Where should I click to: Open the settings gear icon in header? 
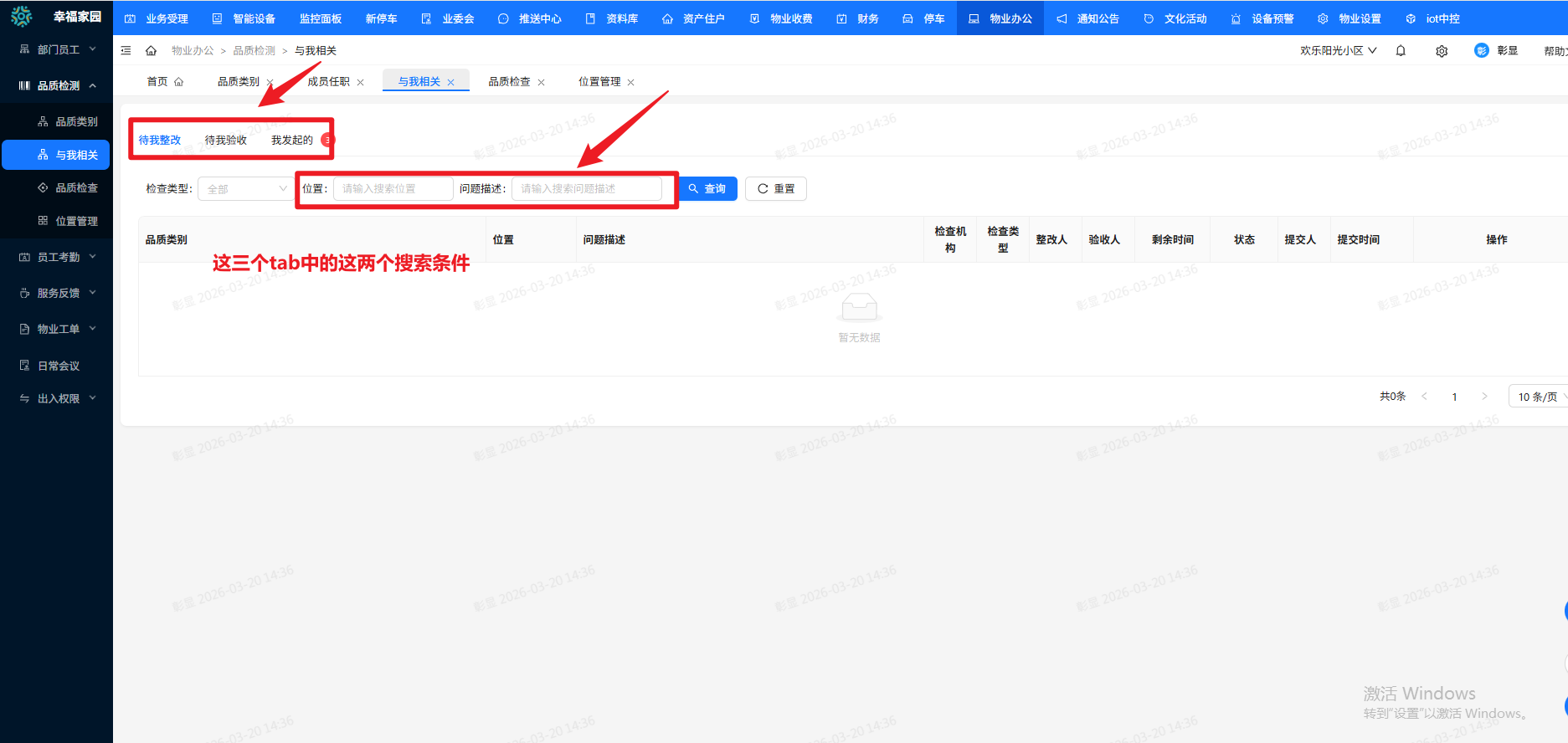click(x=1442, y=51)
